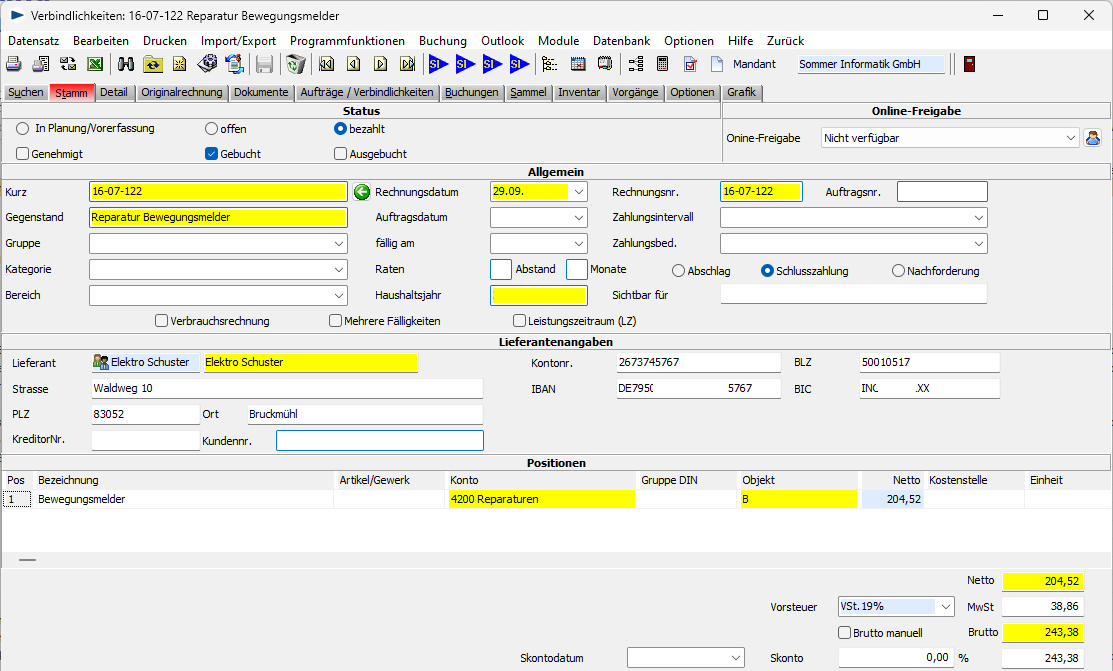
Task: Click the binoculars search icon
Action: [x=126, y=65]
